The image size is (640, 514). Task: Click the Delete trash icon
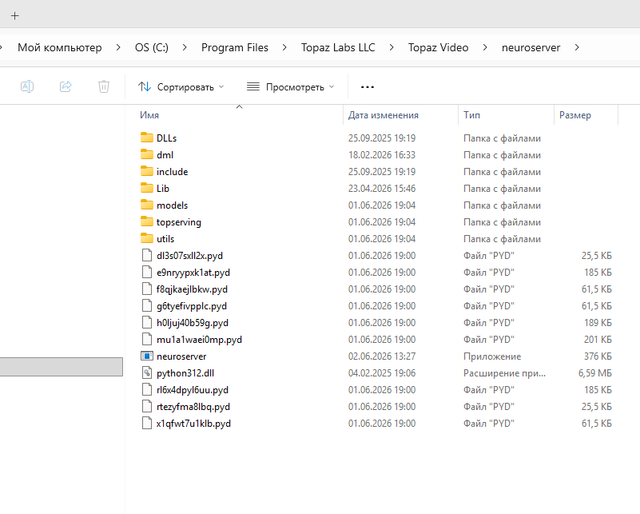104,87
